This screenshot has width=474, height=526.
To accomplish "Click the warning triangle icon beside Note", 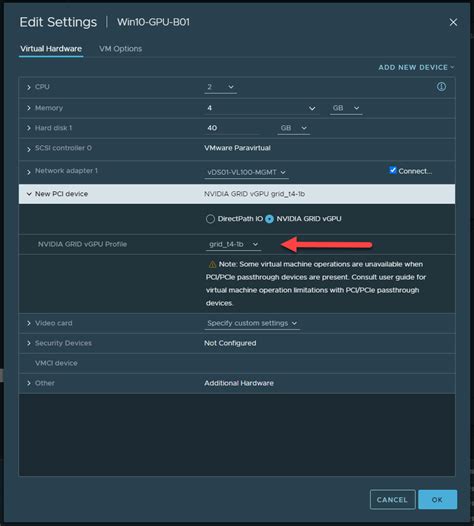I will pos(212,264).
